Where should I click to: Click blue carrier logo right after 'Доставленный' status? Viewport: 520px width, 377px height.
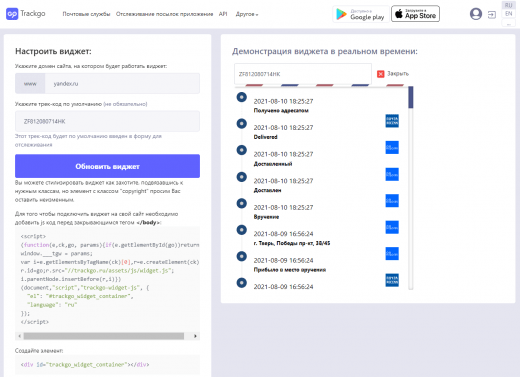point(392,174)
